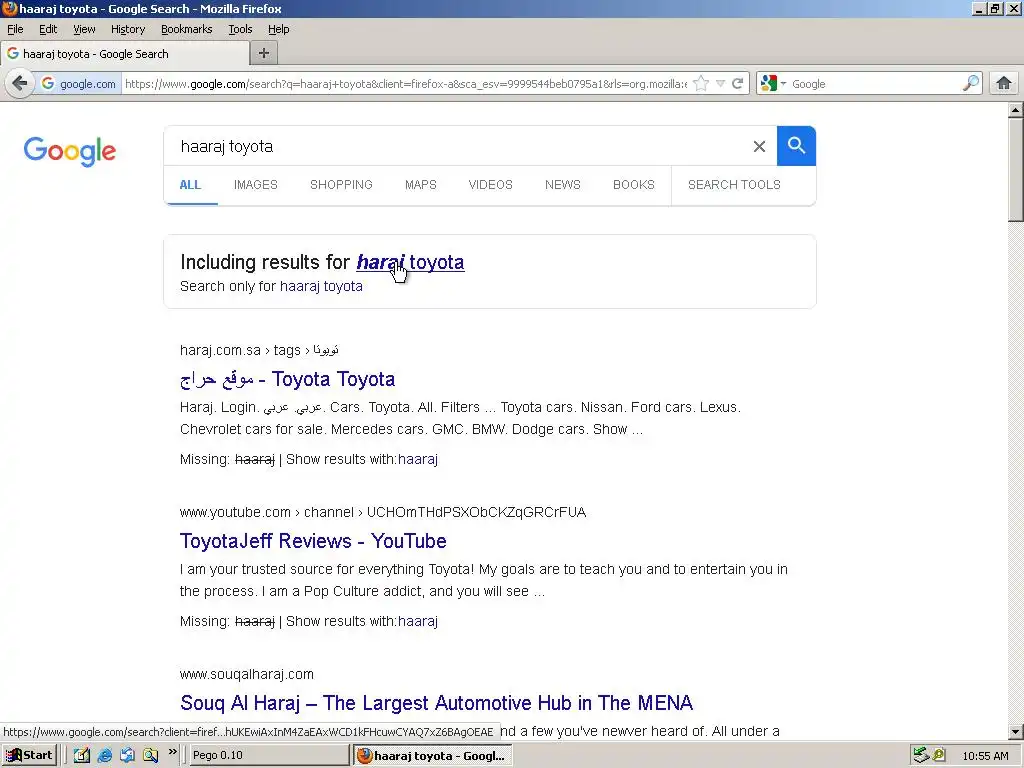Viewport: 1024px width, 768px height.
Task: Switch to the VIDEOS tab
Action: (490, 185)
